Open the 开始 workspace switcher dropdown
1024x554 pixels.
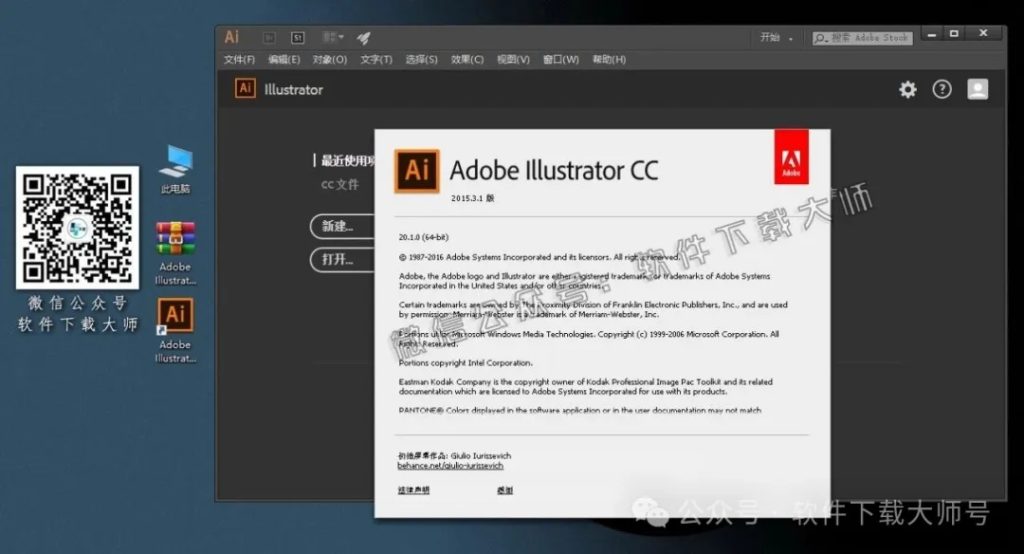[776, 38]
